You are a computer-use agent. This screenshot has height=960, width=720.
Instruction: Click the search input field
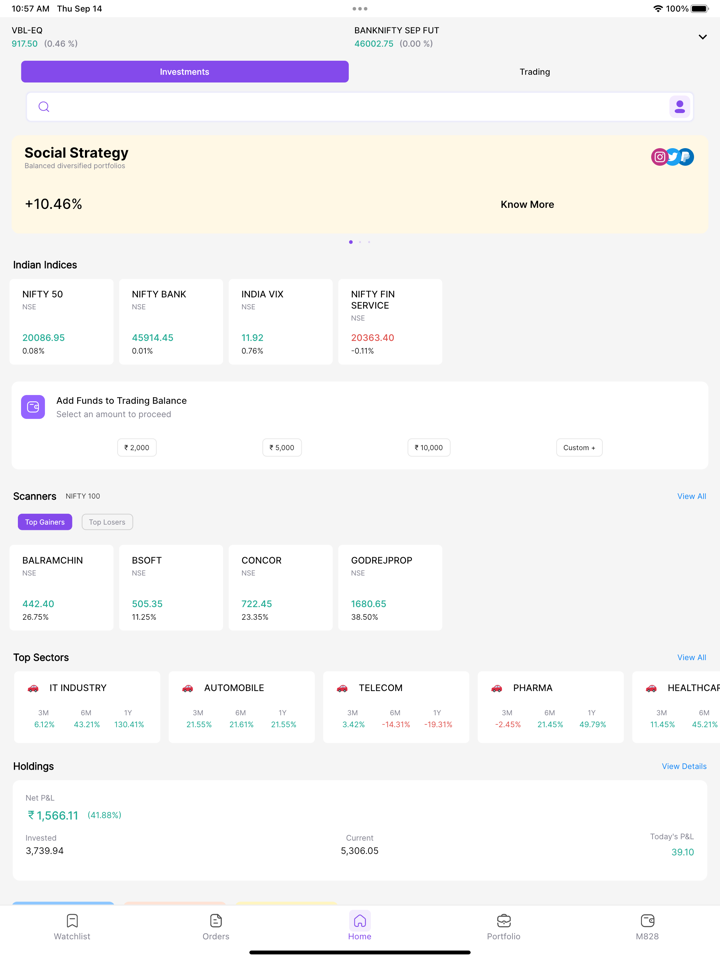pyautogui.click(x=350, y=107)
